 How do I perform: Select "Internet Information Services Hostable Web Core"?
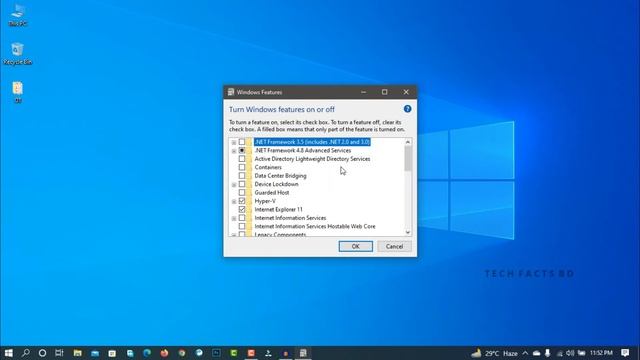tap(315, 226)
